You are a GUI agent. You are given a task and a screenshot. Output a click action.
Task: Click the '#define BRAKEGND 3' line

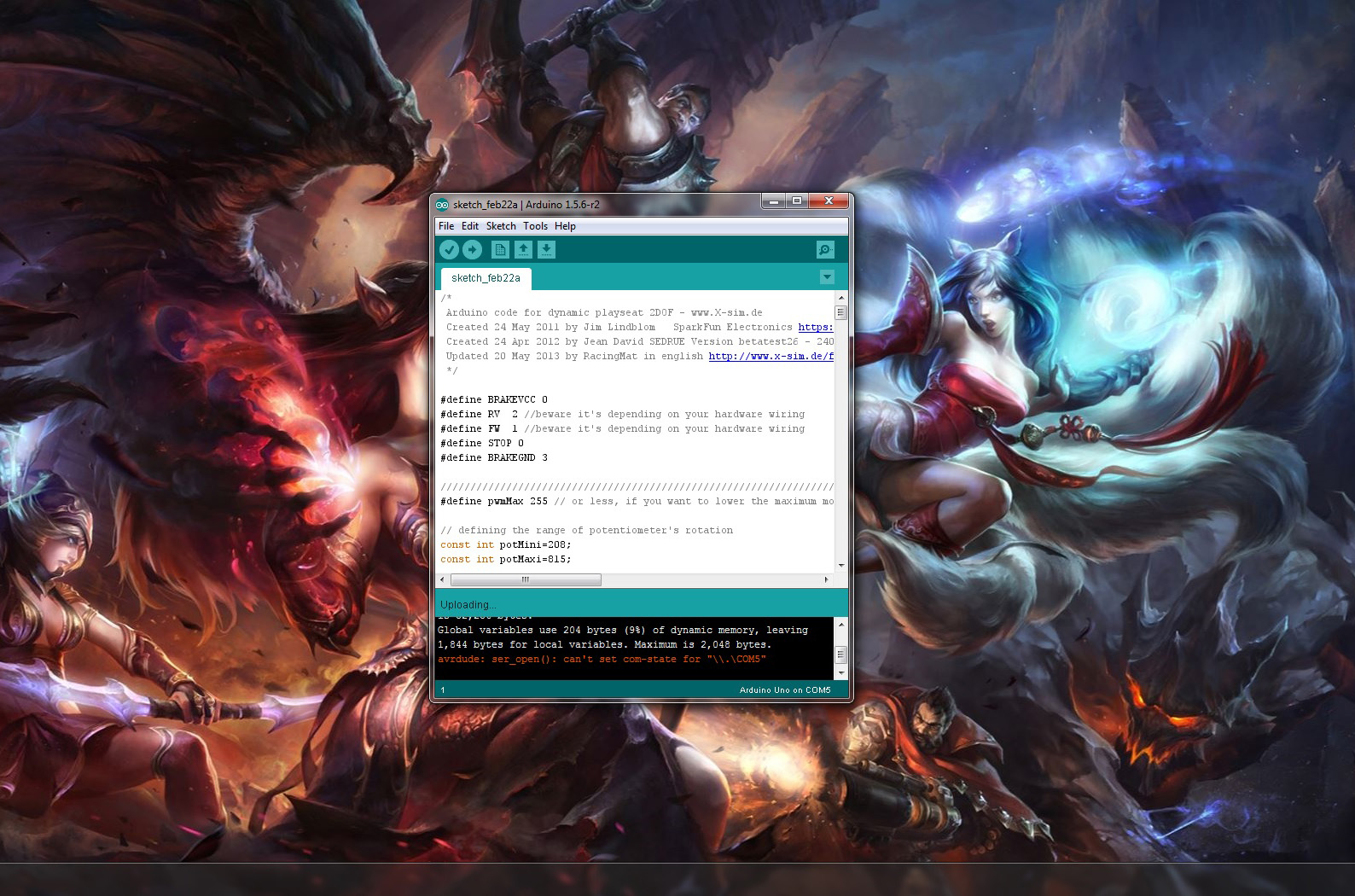[494, 457]
